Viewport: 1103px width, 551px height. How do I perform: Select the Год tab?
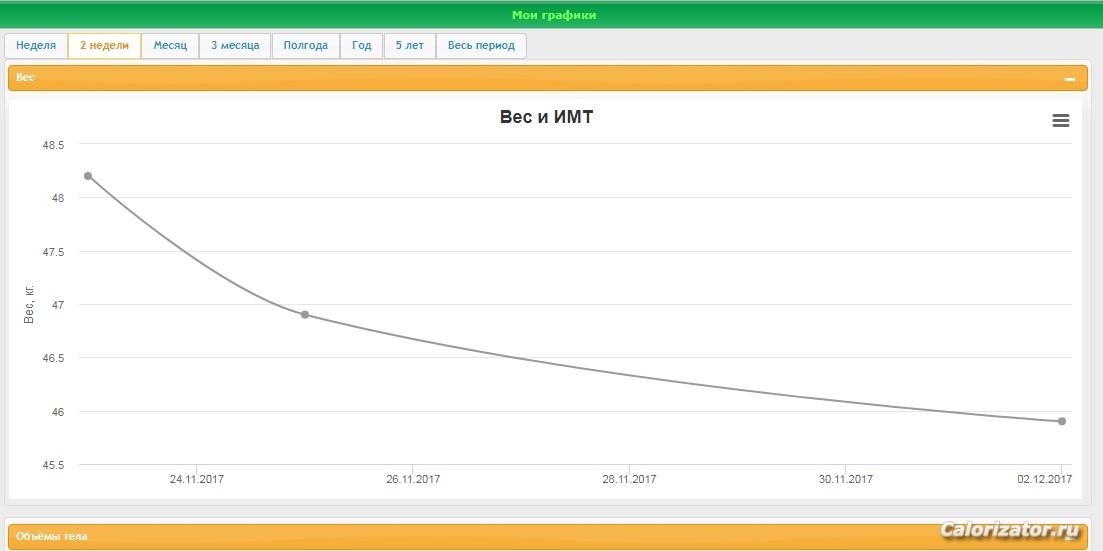(362, 46)
